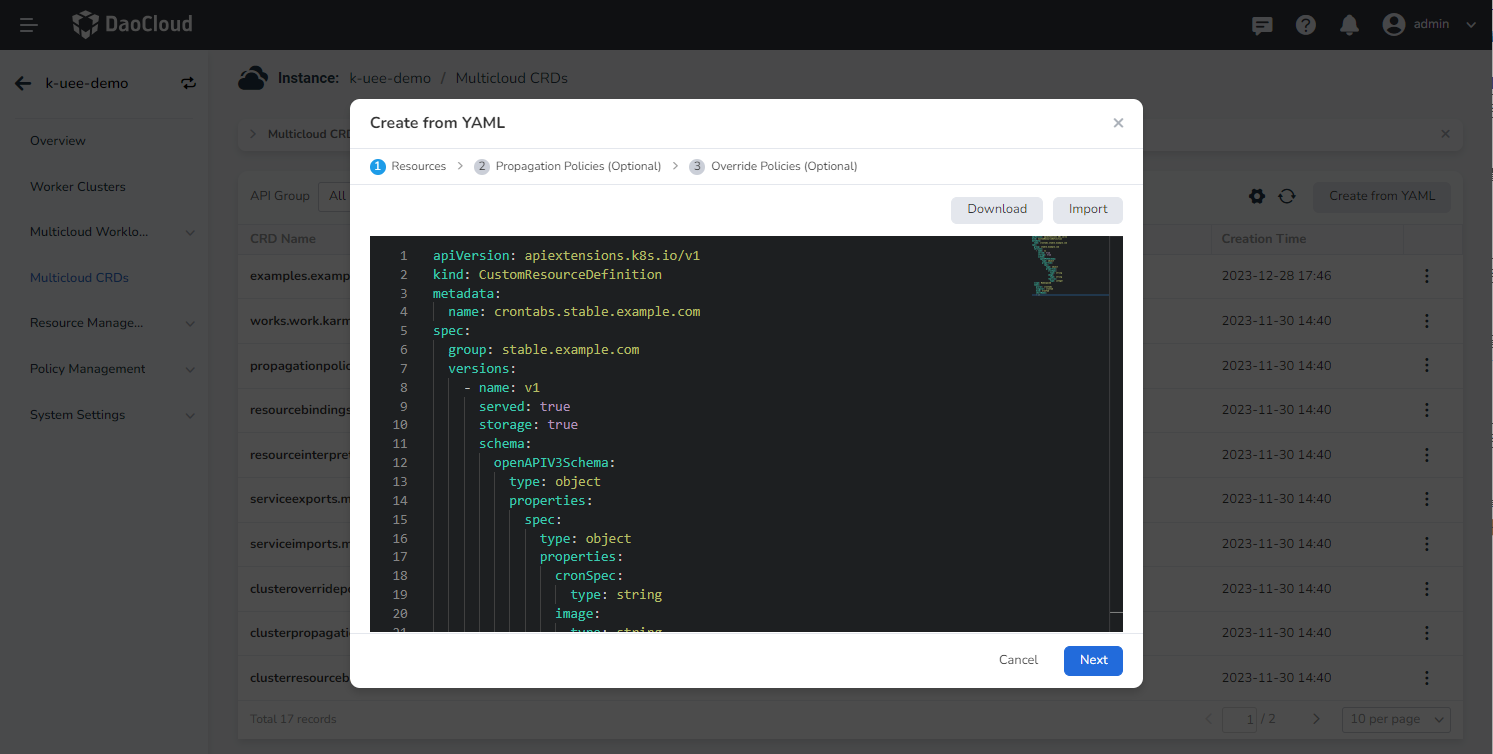The height and width of the screenshot is (754, 1493).
Task: Switch to Override Policies step
Action: 783,166
